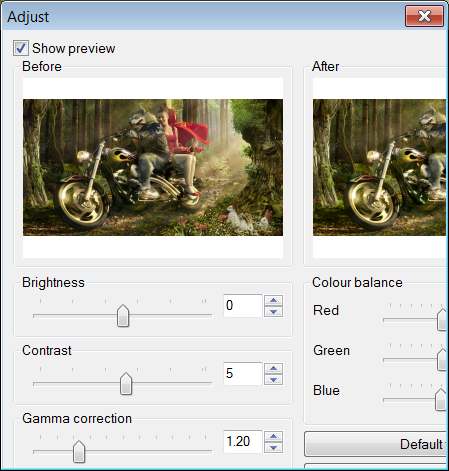Screen dimensions: 449x471
Task: Increase Brightness with the up spinner arrow
Action: (273, 300)
